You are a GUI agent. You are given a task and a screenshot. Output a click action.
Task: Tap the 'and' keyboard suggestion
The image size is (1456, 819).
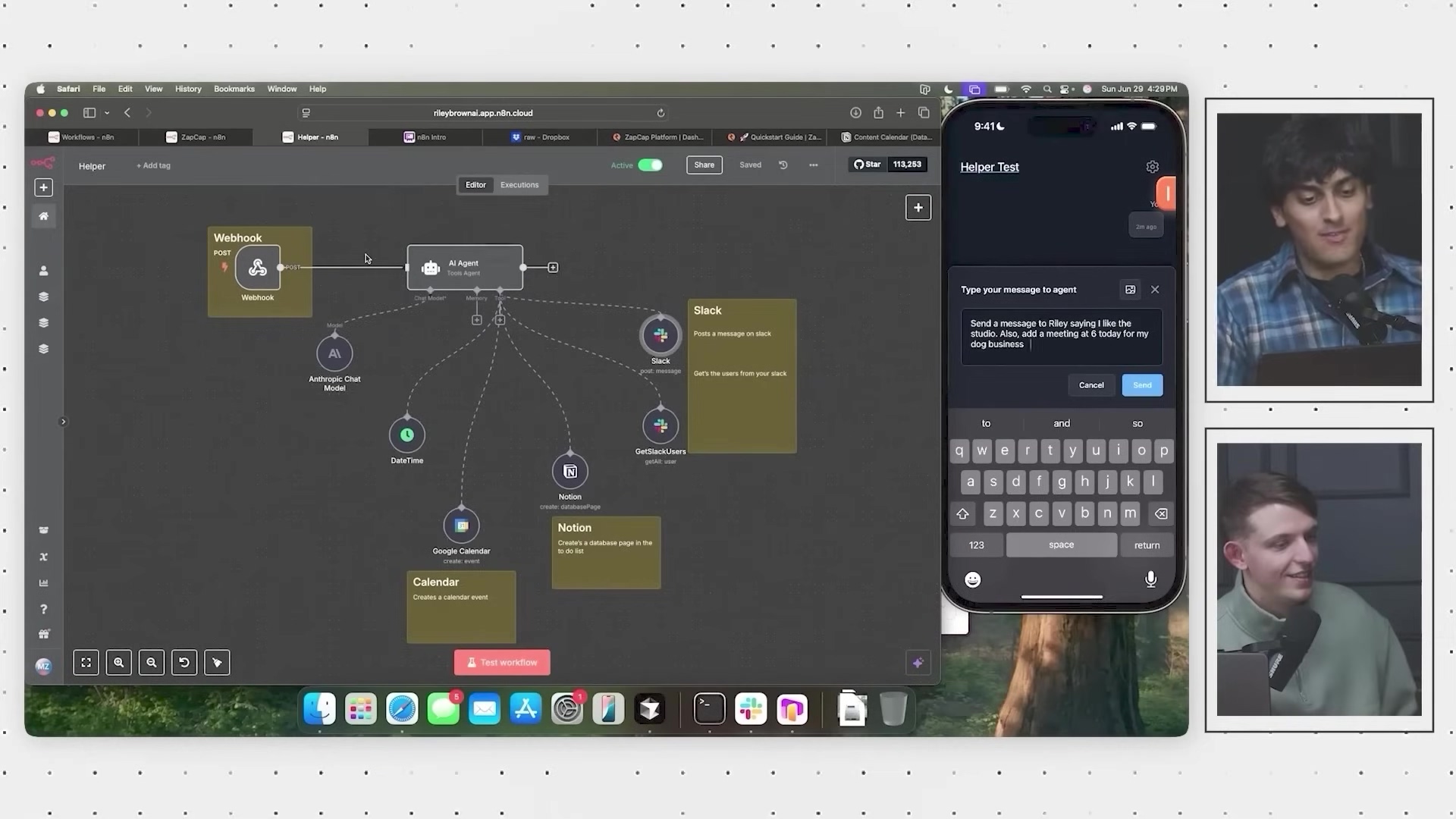[1062, 423]
